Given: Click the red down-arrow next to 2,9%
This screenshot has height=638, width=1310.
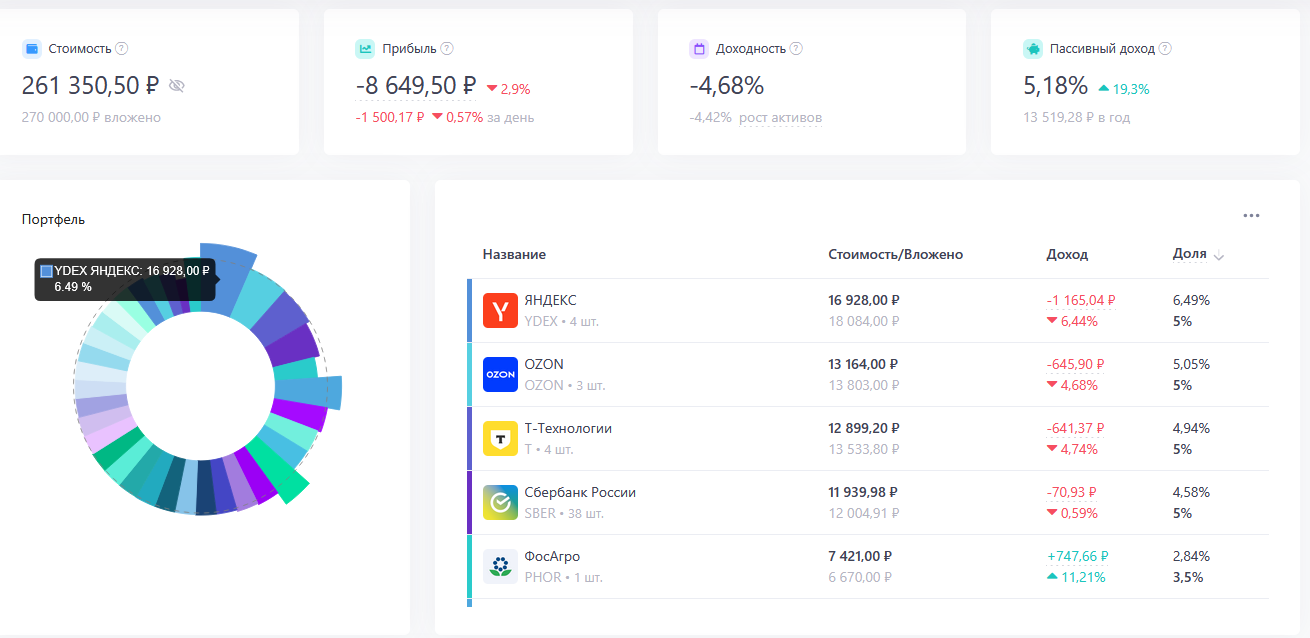Looking at the screenshot, I should tap(492, 89).
